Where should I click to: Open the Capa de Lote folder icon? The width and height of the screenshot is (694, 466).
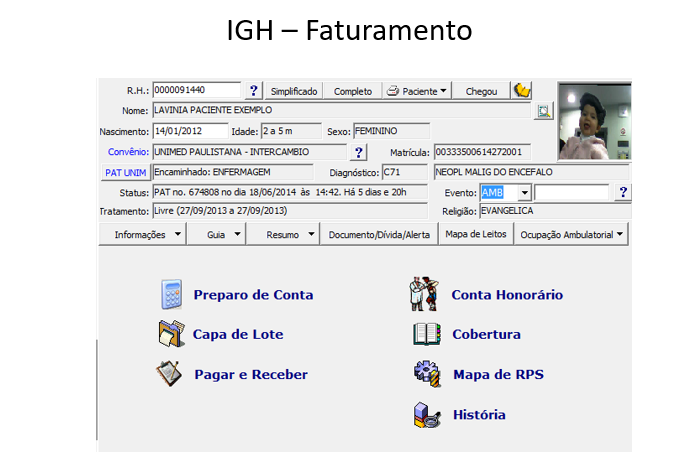pos(172,334)
